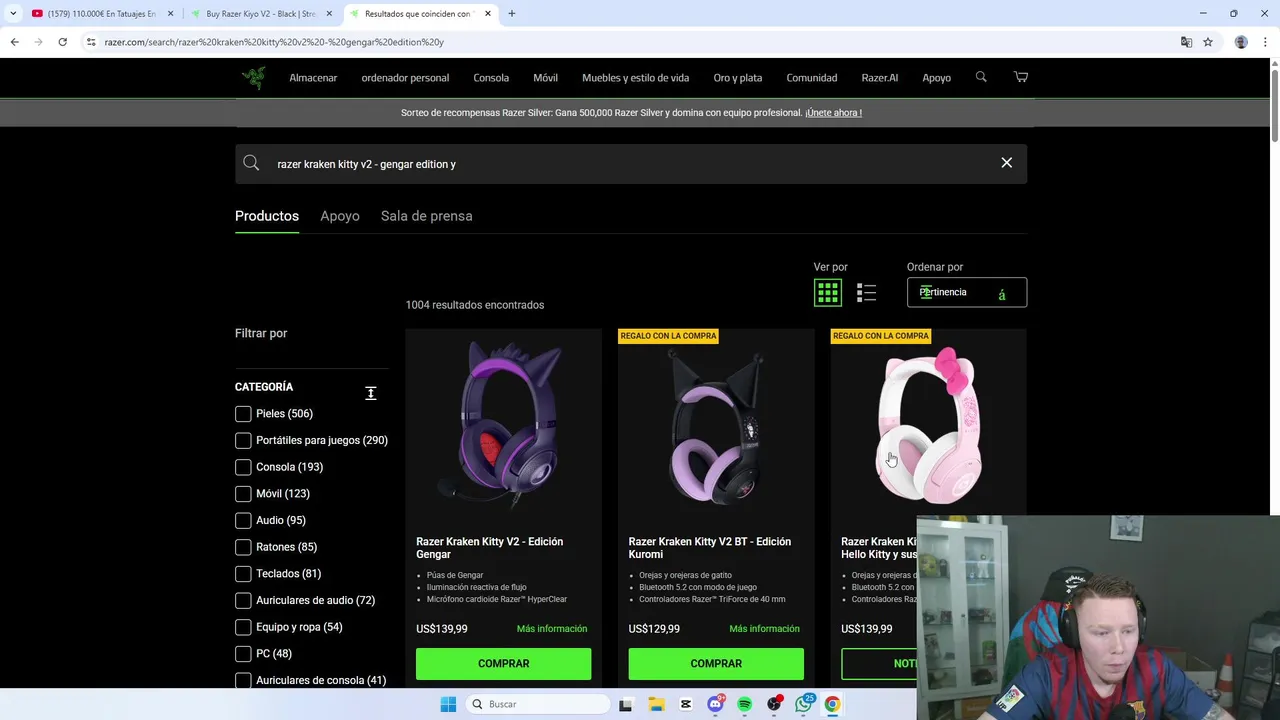This screenshot has height=720, width=1280.
Task: Click the Razer logo in the header
Action: [x=253, y=78]
